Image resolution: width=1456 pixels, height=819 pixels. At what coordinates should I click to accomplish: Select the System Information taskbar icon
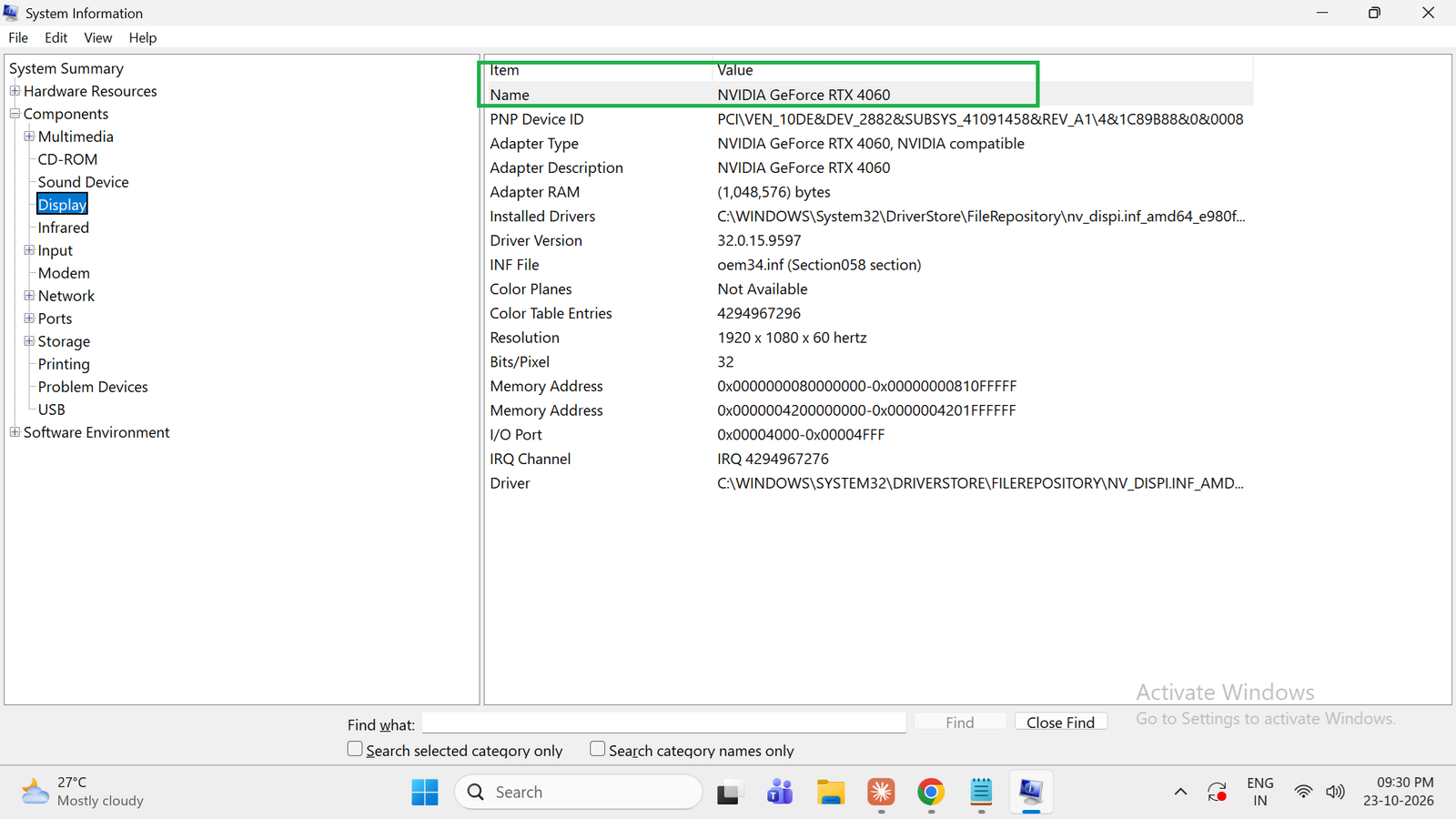pyautogui.click(x=1031, y=792)
